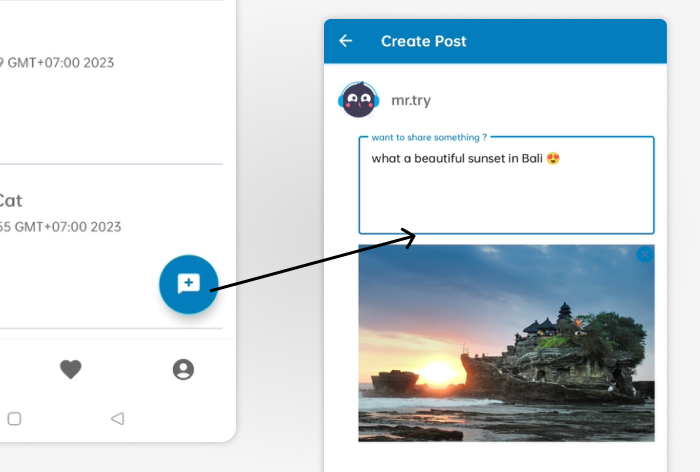Click the timestamp ending "55 GMT+07:00 2023"
The image size is (700, 472).
(x=60, y=227)
